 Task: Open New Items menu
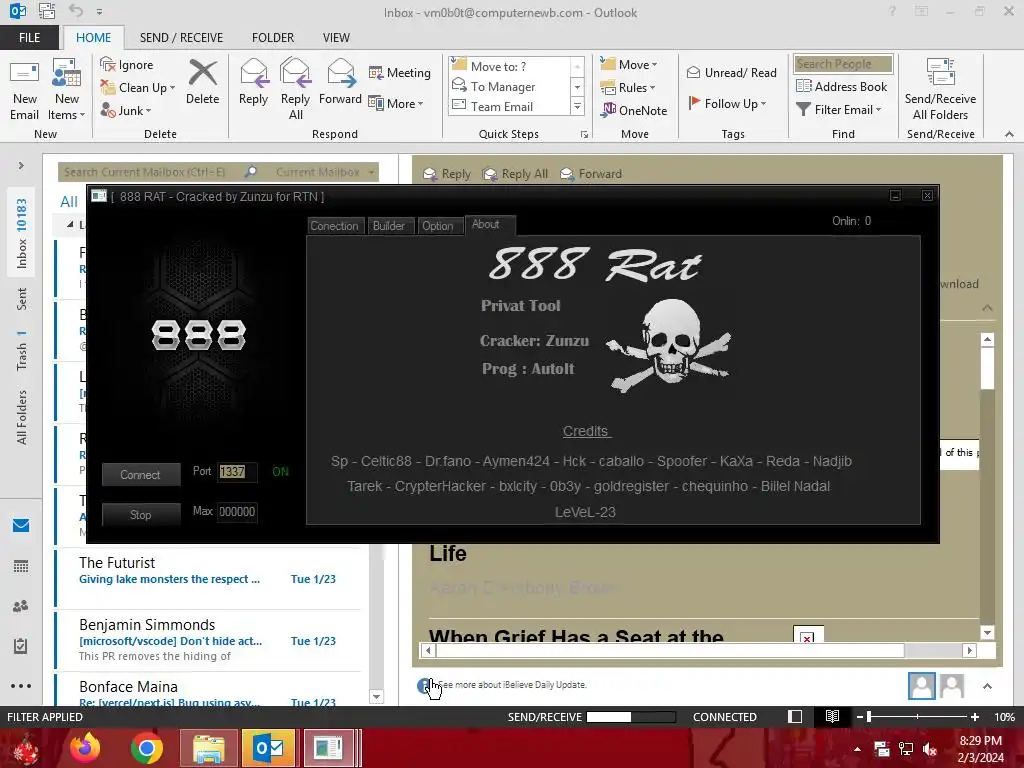(67, 91)
